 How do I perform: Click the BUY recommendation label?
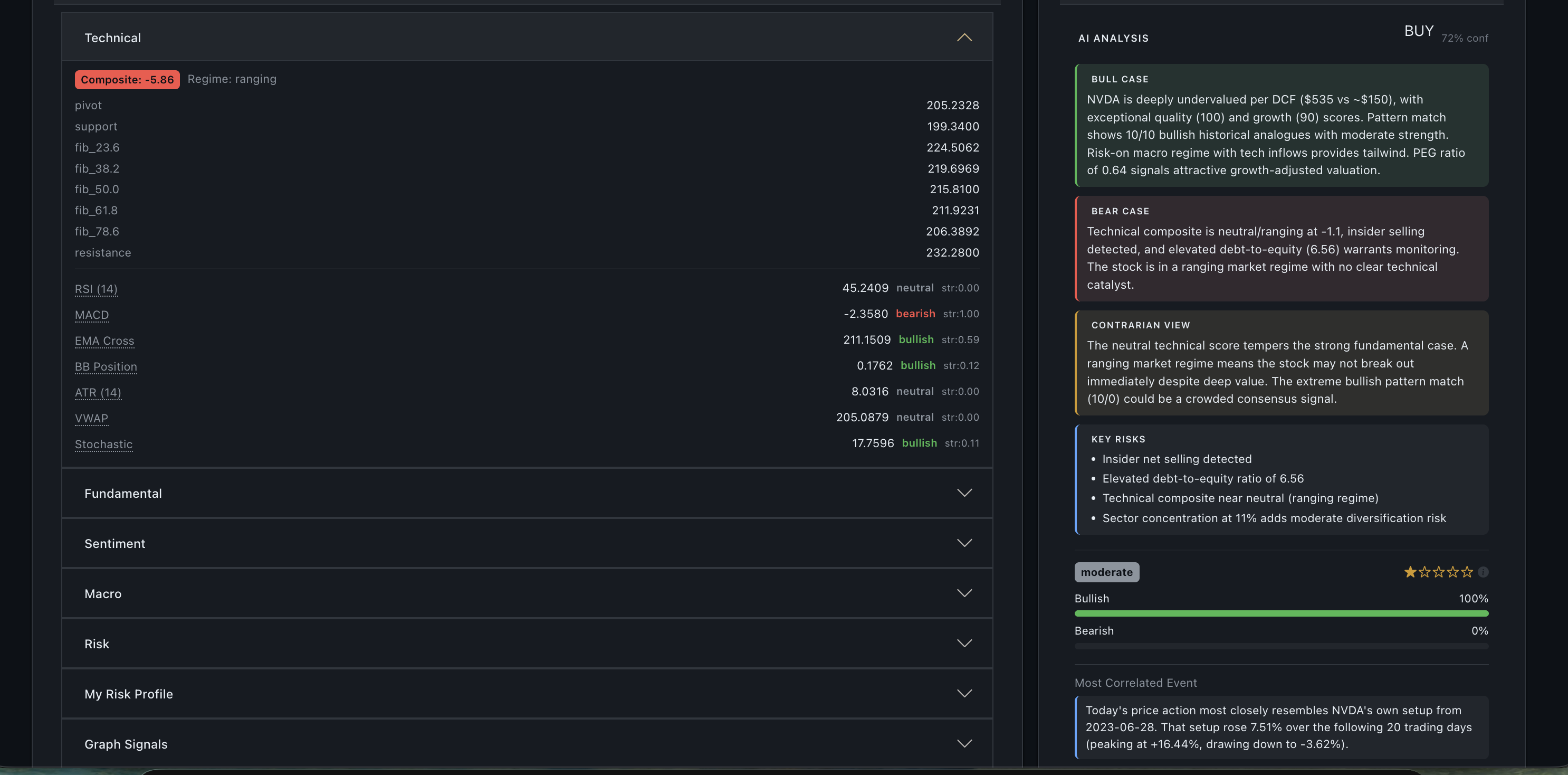click(1419, 31)
